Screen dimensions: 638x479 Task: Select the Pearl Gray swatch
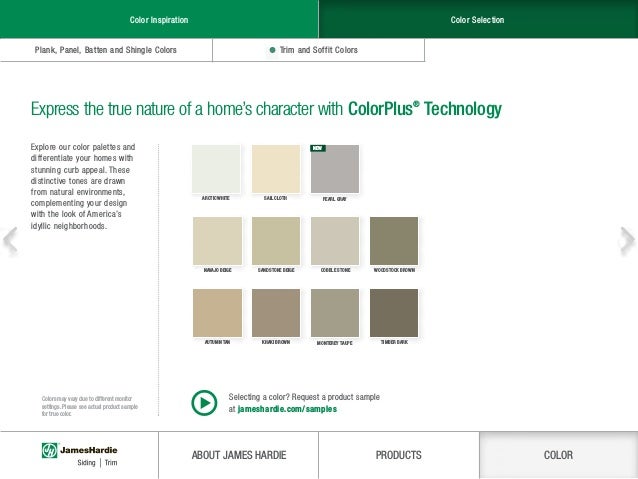335,169
